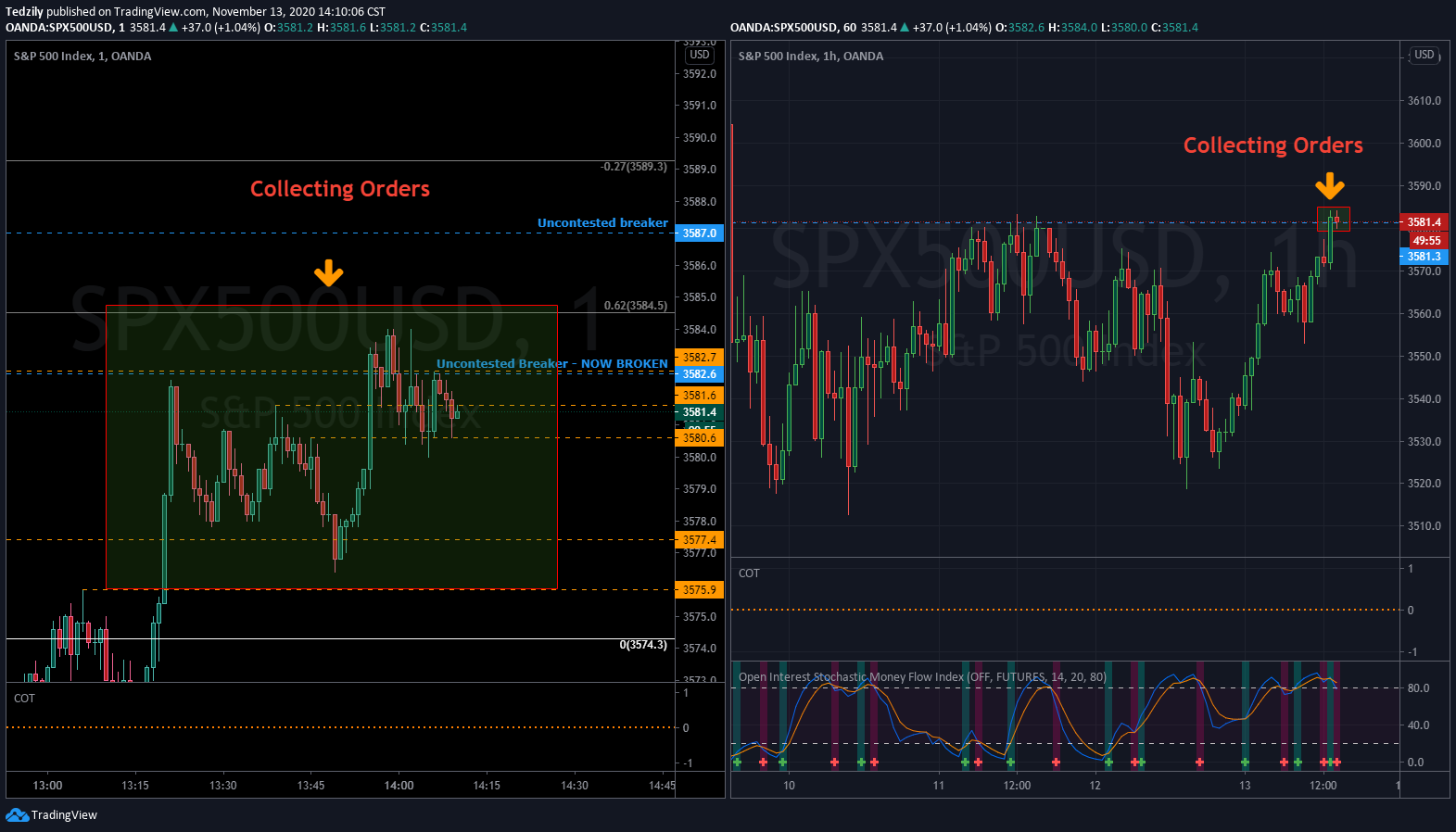Click the OANDA:SPX500USD, 60 symbol header
The height and width of the screenshot is (832, 1456).
tap(793, 28)
